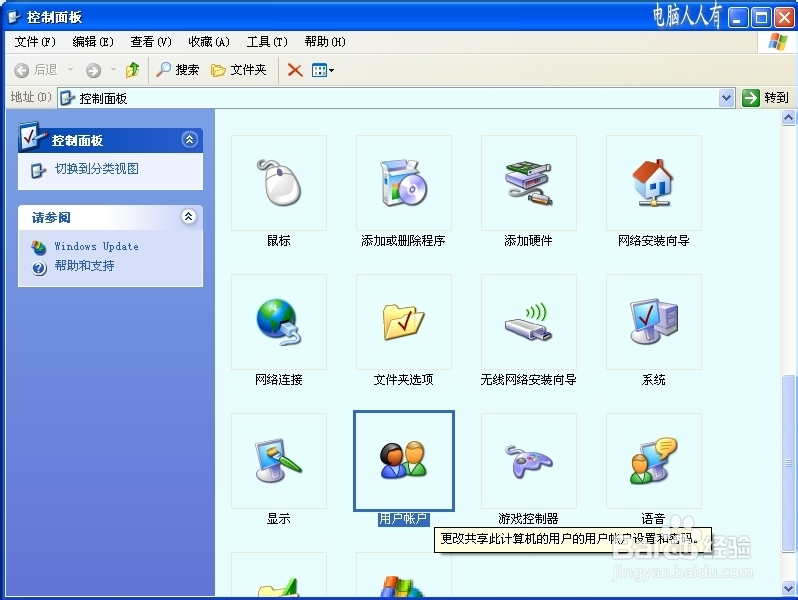Image resolution: width=798 pixels, height=600 pixels.
Task: Click the 无线网络安装向导 label text
Action: tap(529, 380)
